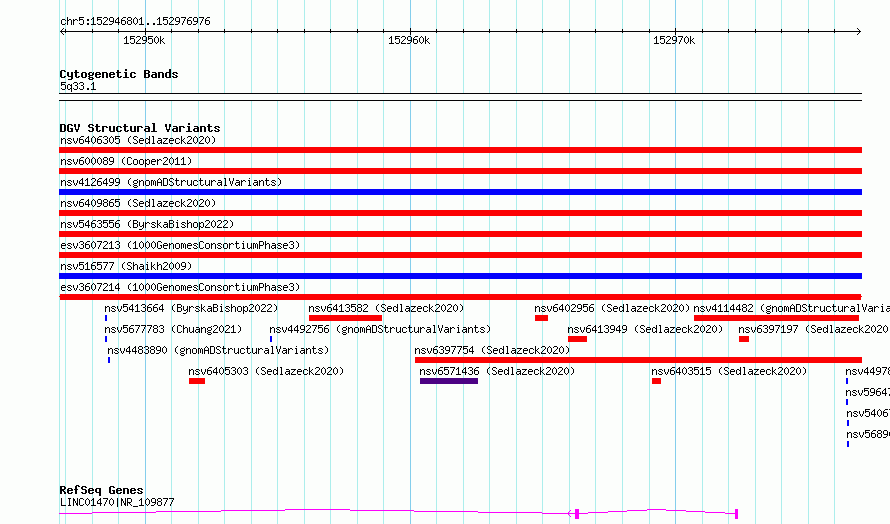Viewport: 890px width, 524px height.
Task: Click the LINC01470|NR_109877 gene label
Action: (117, 502)
